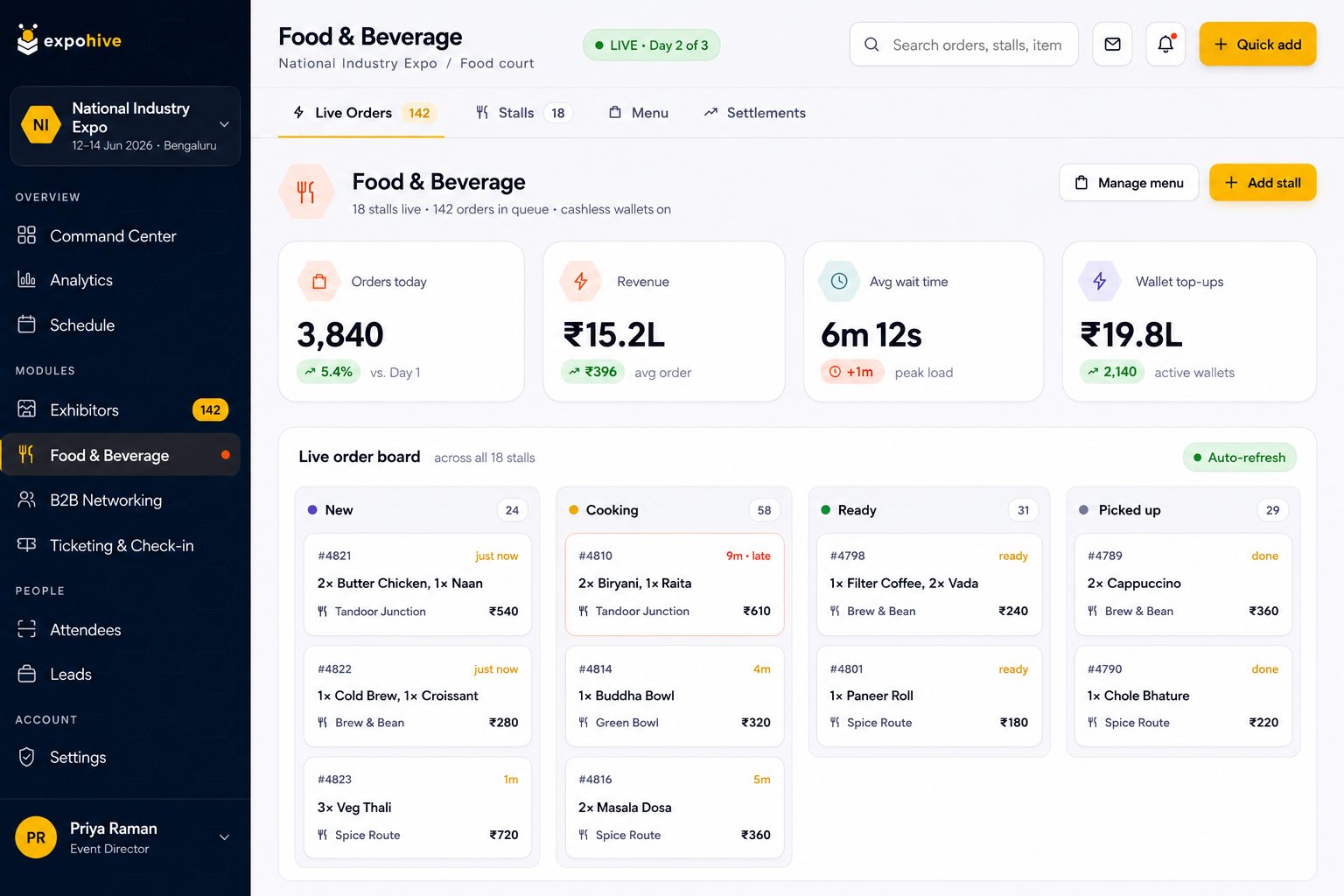The height and width of the screenshot is (896, 1344).
Task: Click the +1m peak load chip
Action: (x=852, y=372)
